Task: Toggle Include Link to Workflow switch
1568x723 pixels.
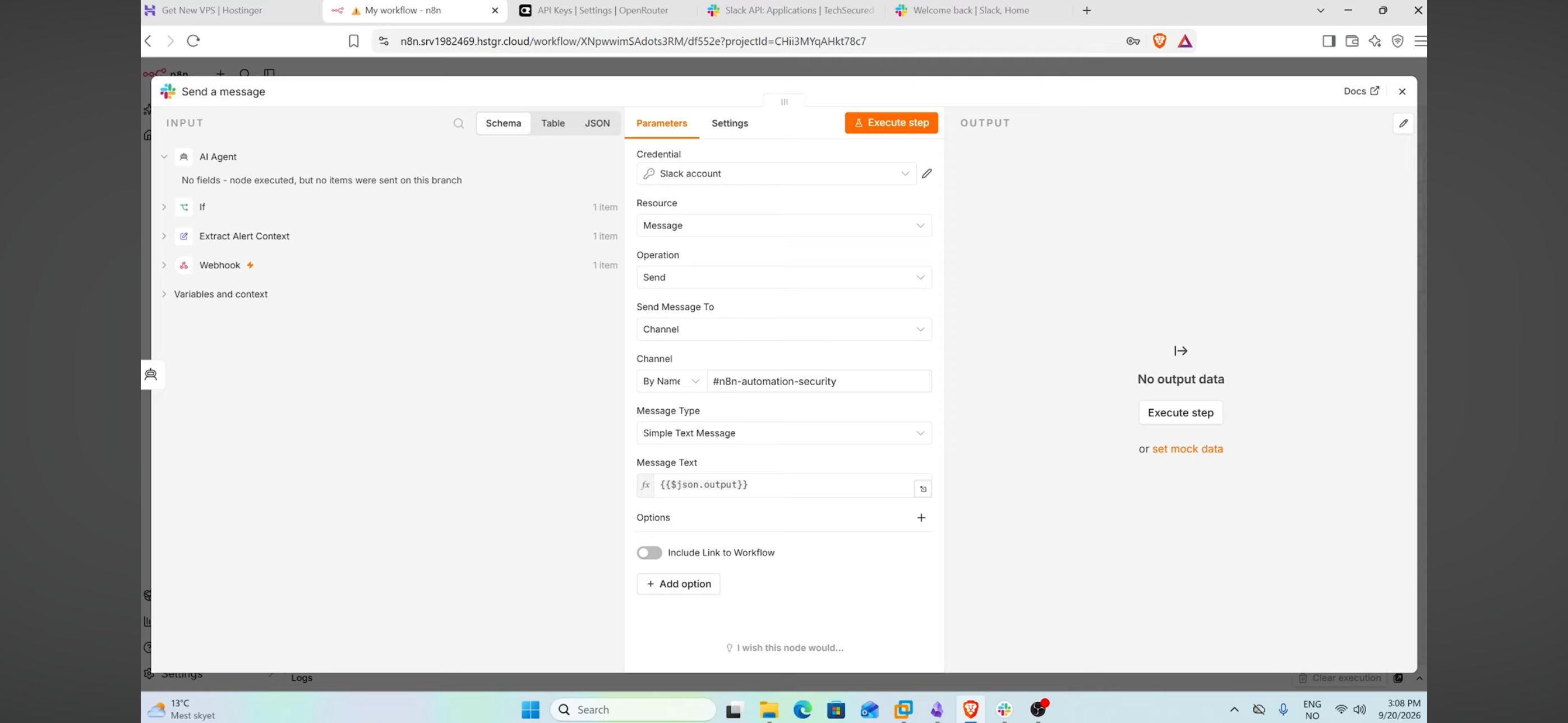Action: (649, 553)
